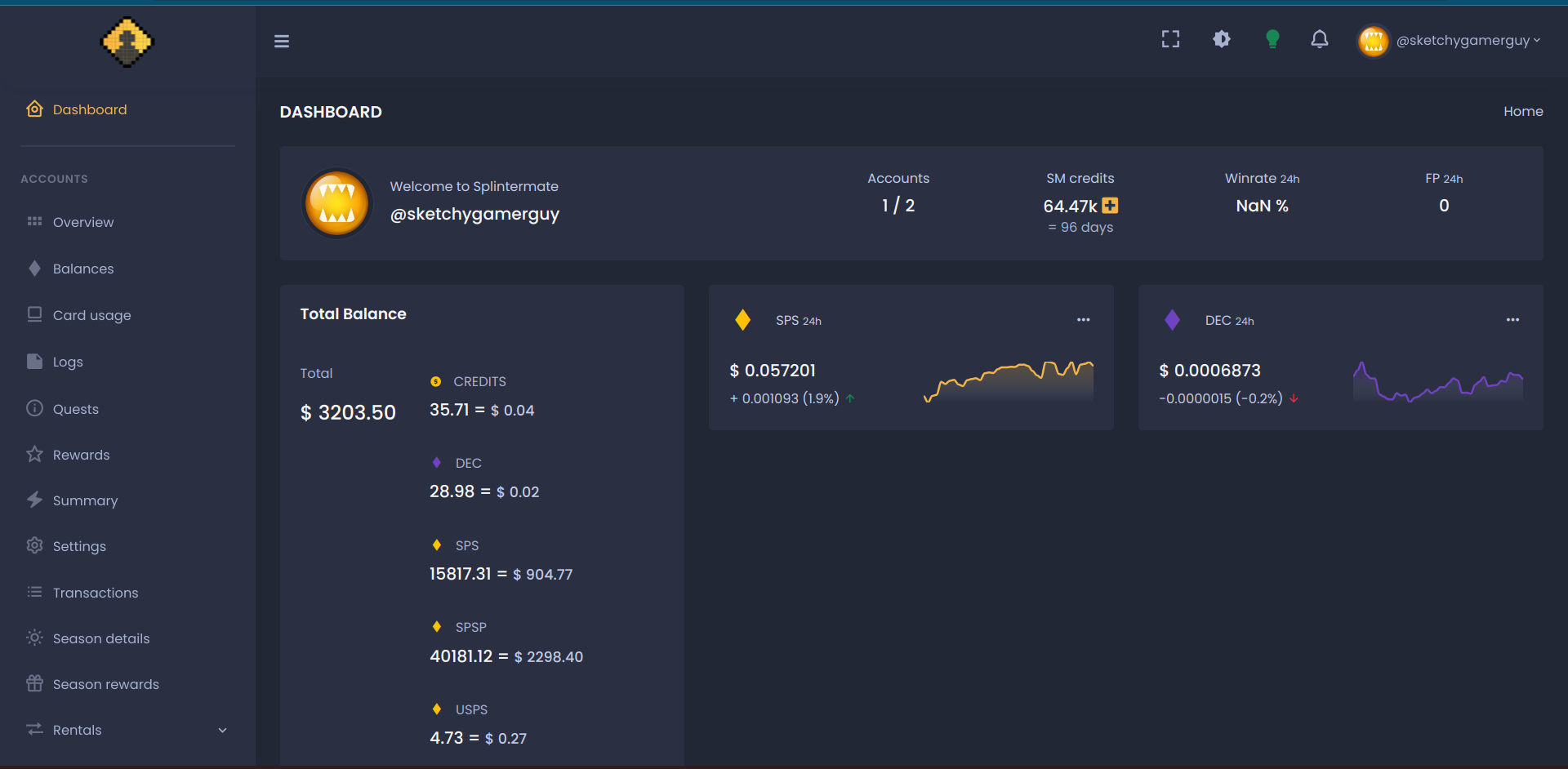Click the green lightbulb icon
1568x769 pixels.
(x=1272, y=39)
